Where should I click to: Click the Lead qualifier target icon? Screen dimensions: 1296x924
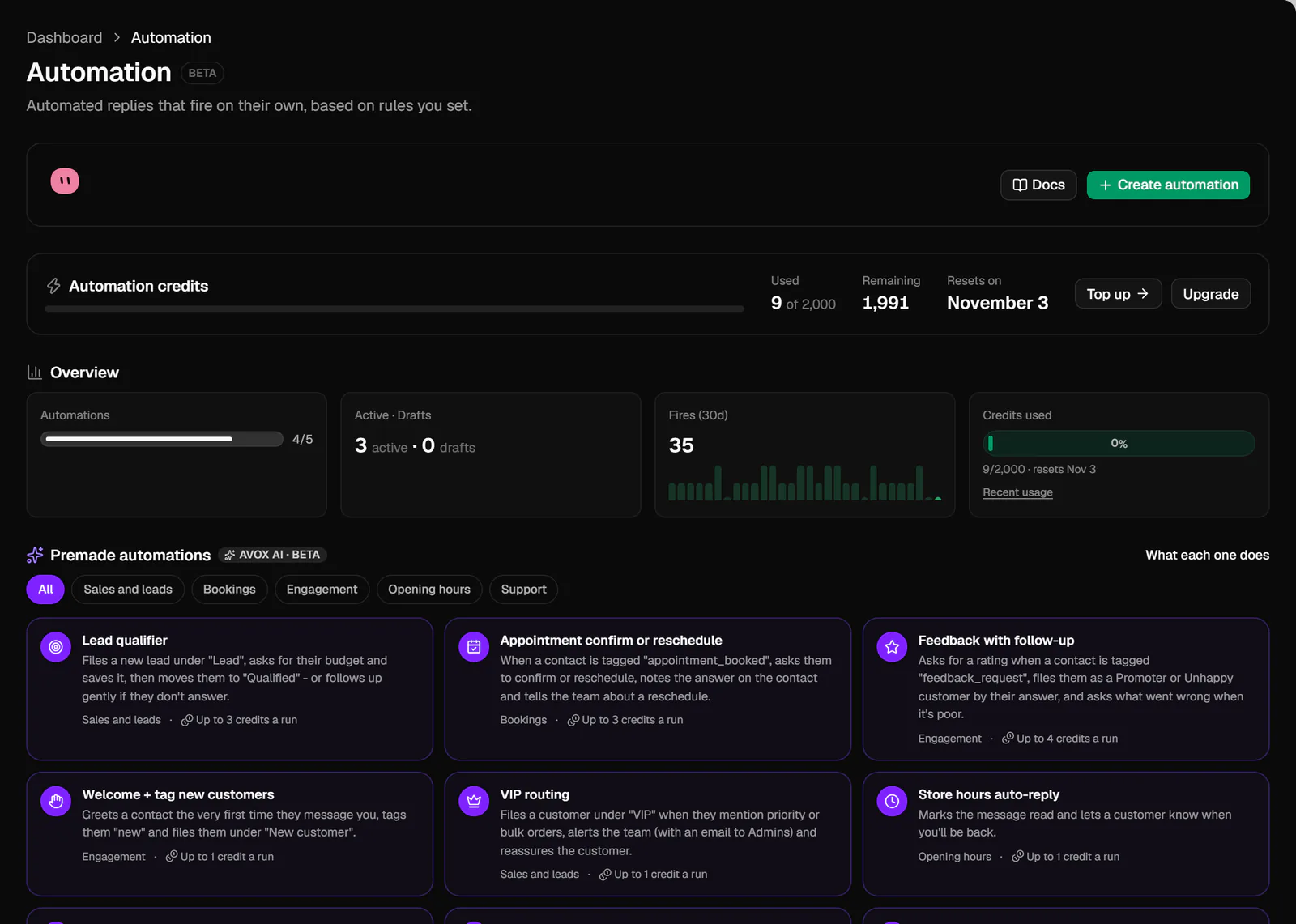(x=56, y=647)
